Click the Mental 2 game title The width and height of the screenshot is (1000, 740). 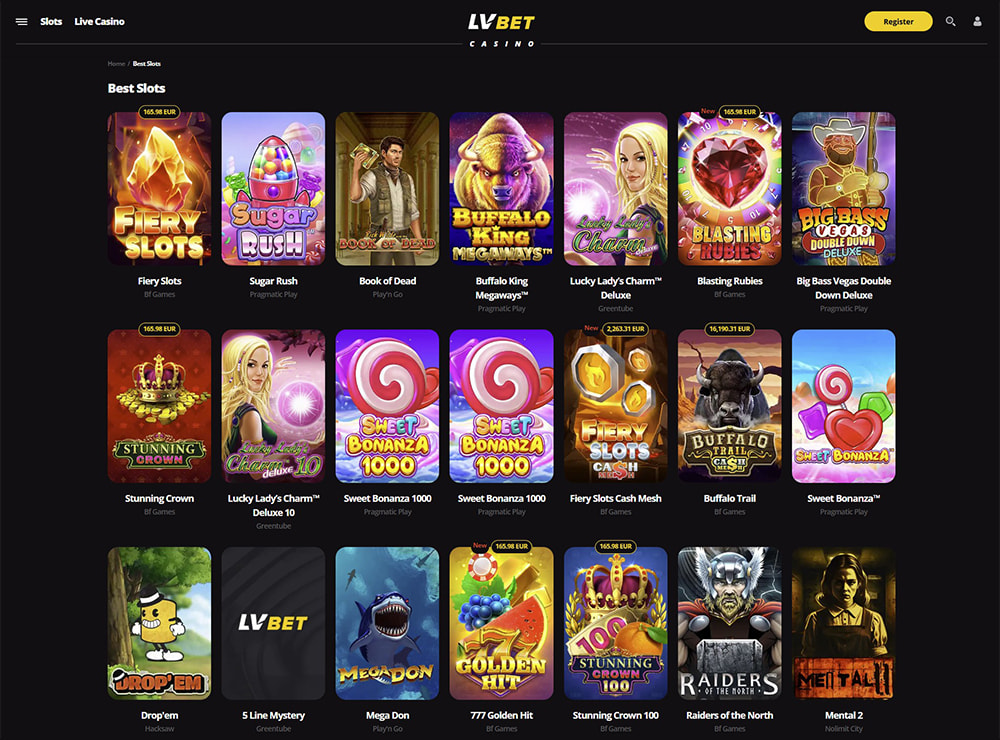[x=844, y=716]
